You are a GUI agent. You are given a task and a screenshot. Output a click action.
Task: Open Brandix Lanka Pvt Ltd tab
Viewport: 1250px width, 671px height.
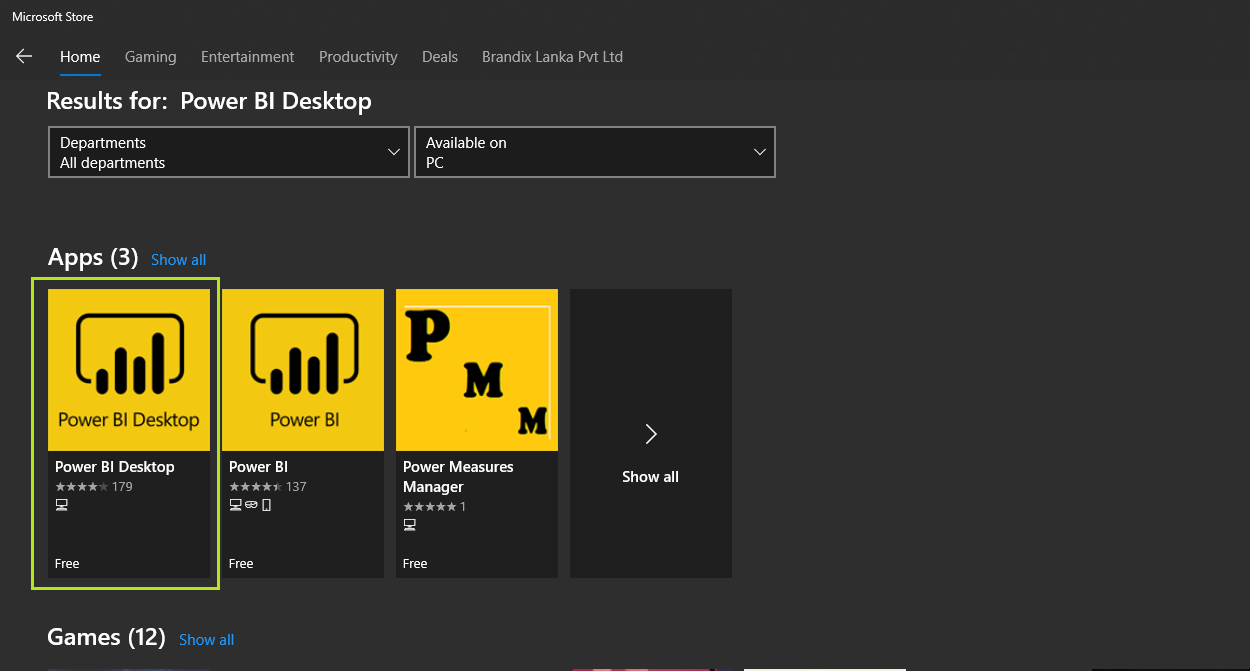(x=552, y=57)
